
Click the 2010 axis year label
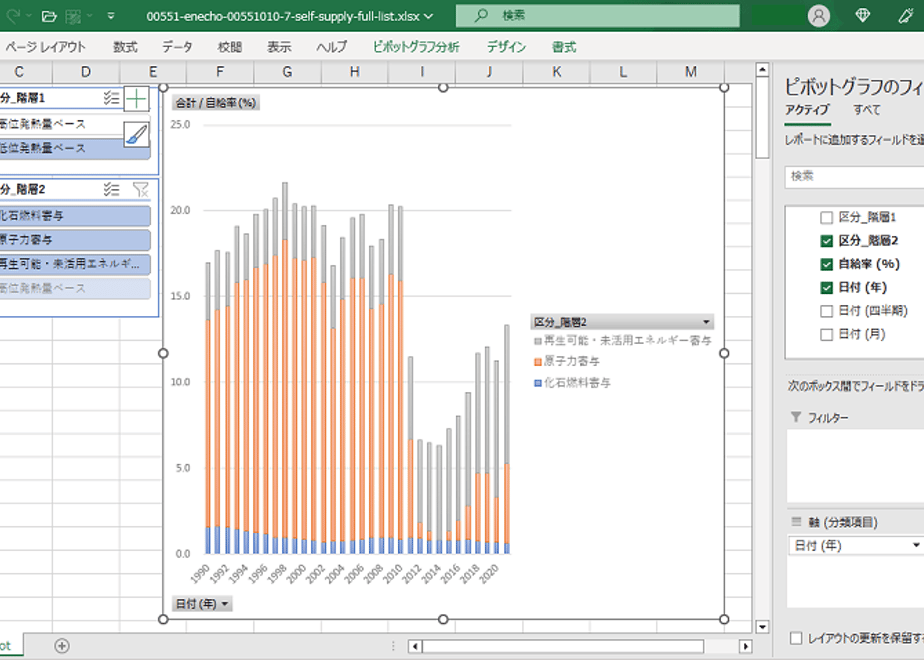[x=392, y=573]
